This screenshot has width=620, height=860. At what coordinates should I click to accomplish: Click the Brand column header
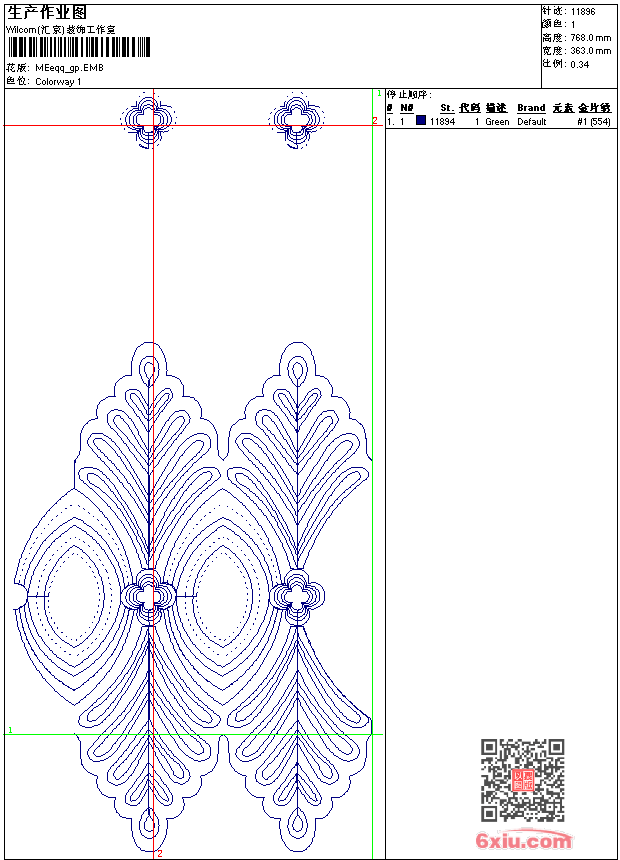pyautogui.click(x=531, y=108)
